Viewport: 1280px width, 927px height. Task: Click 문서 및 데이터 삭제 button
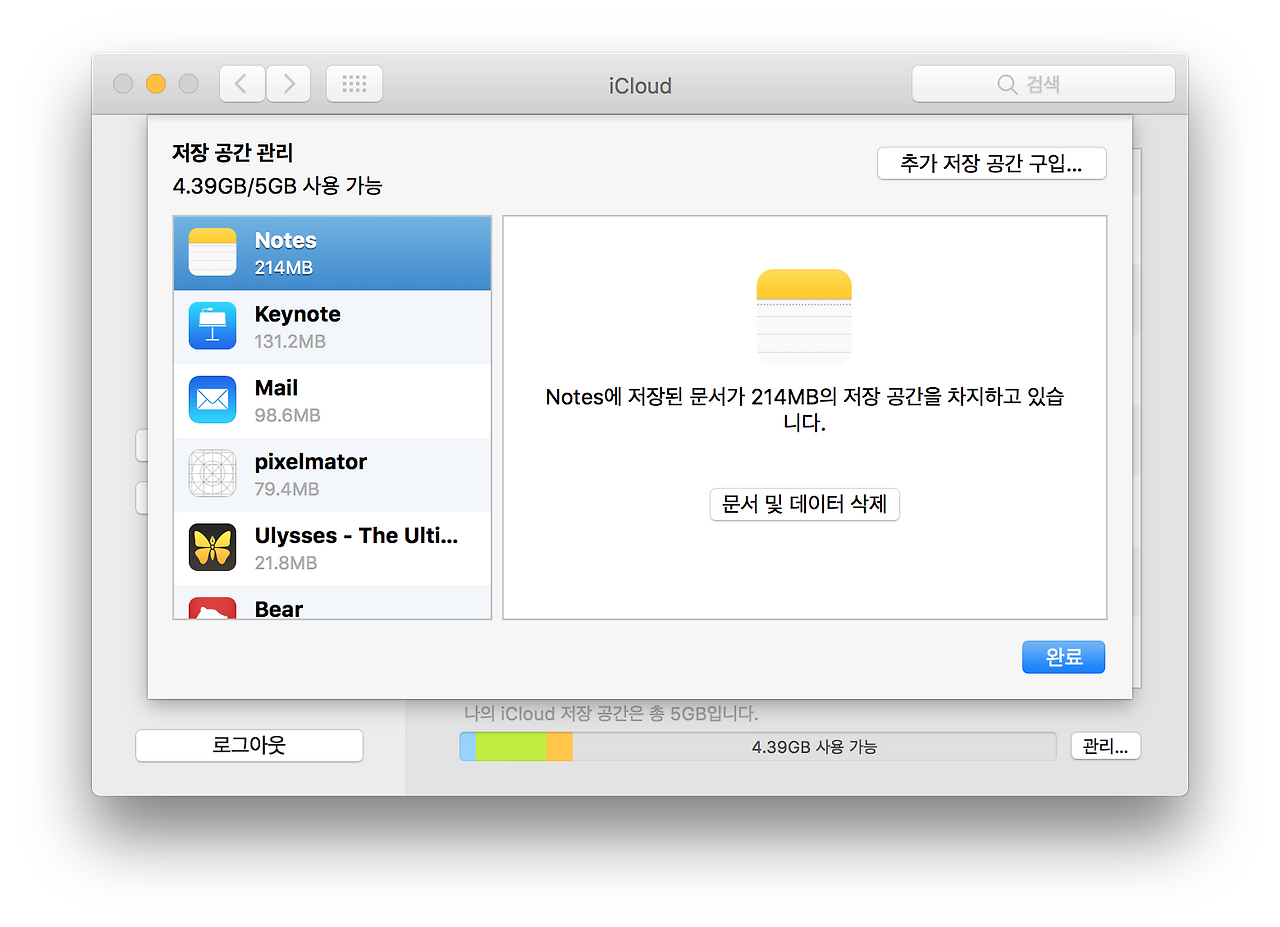point(804,504)
